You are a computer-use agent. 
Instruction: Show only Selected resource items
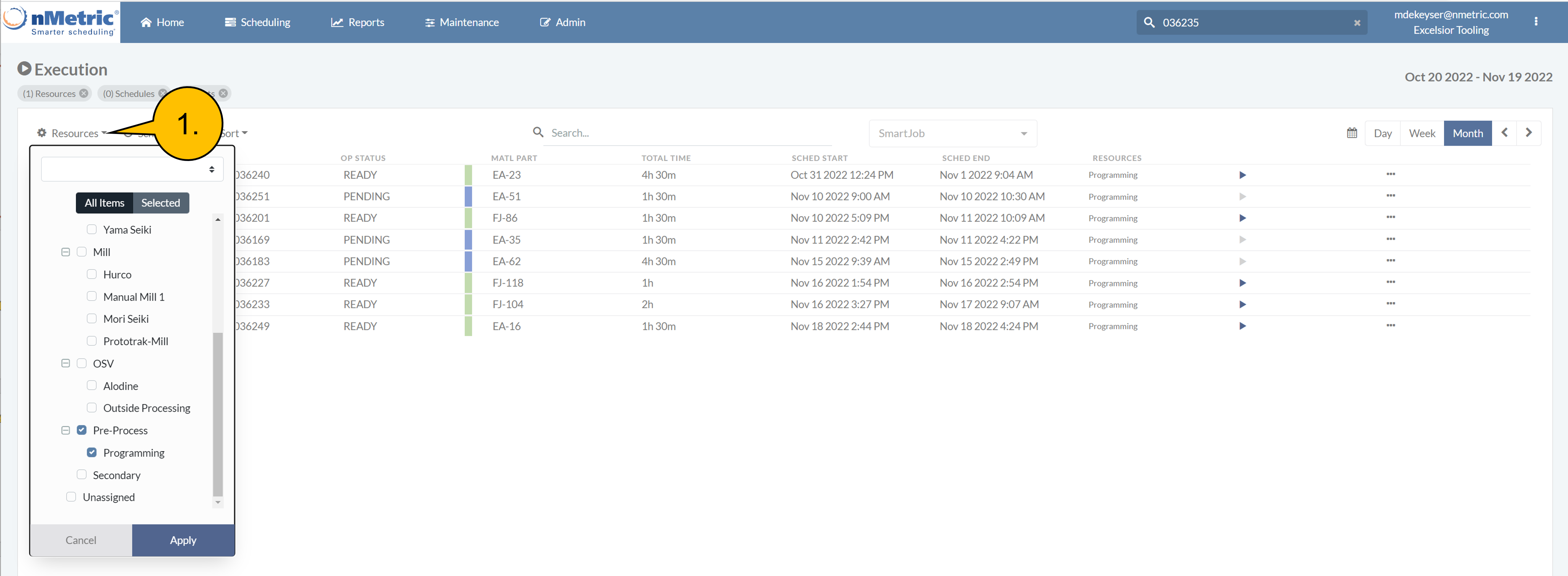[x=160, y=203]
